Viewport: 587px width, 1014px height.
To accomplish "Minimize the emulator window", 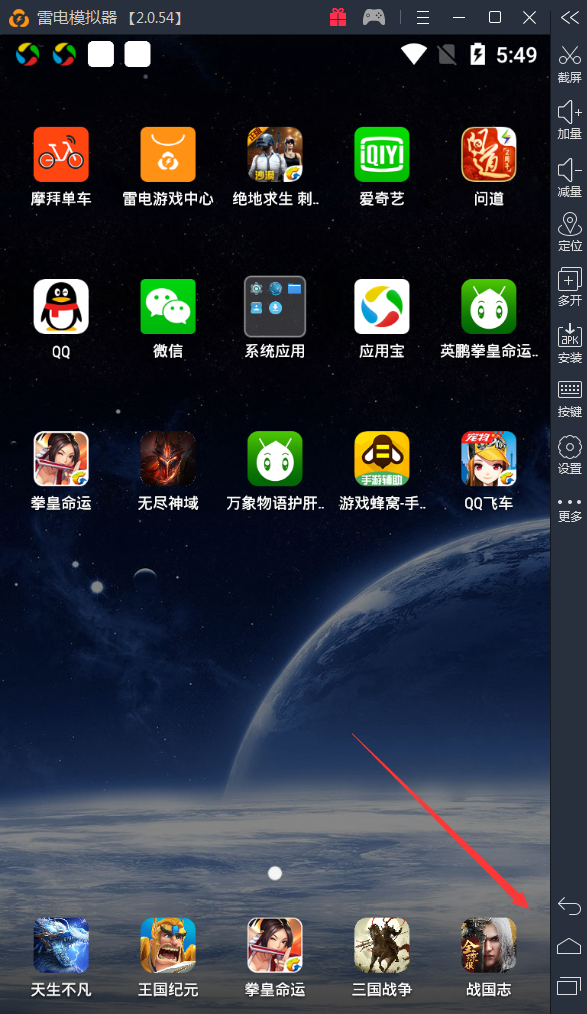I will coord(459,17).
